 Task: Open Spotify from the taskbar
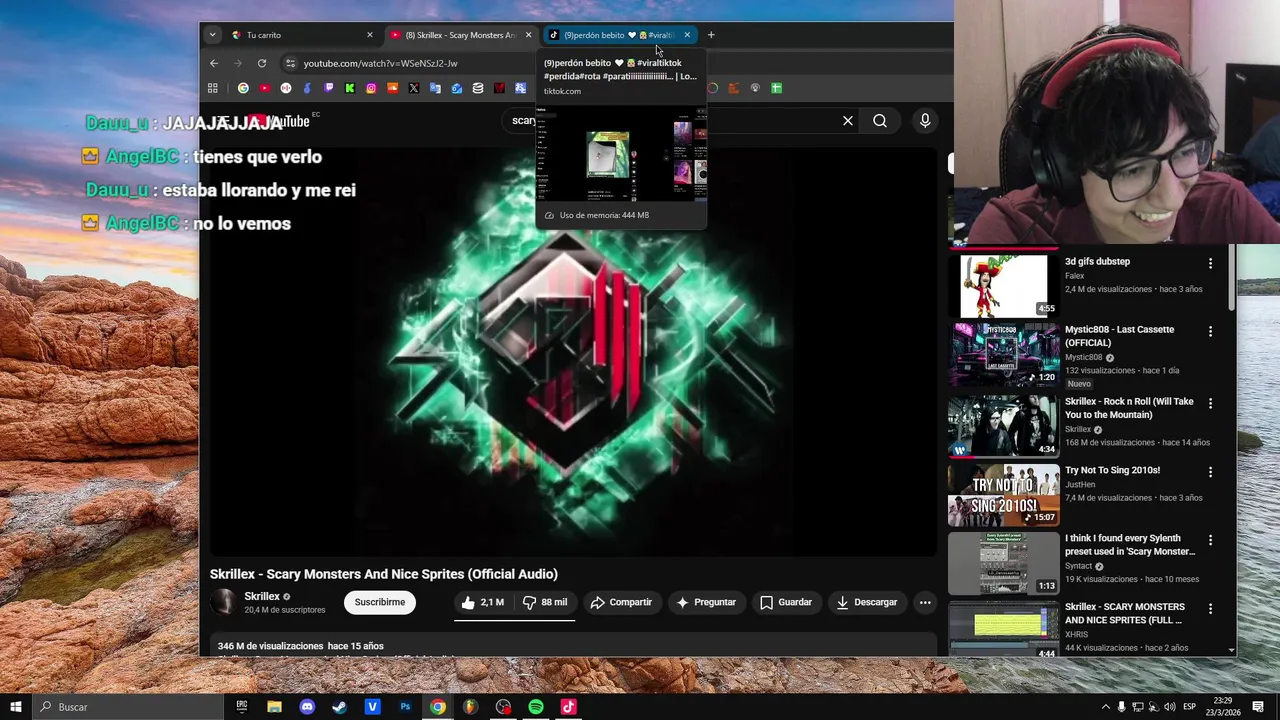tap(536, 707)
